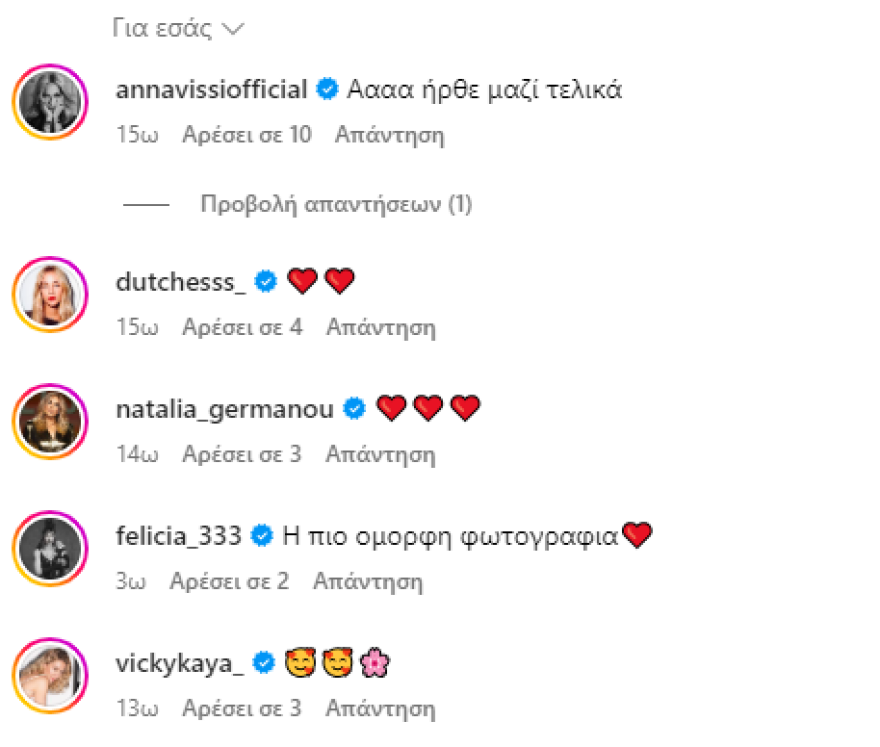Expand the 'Για εσάς' sorting dropdown
This screenshot has width=880, height=747.
click(x=178, y=28)
